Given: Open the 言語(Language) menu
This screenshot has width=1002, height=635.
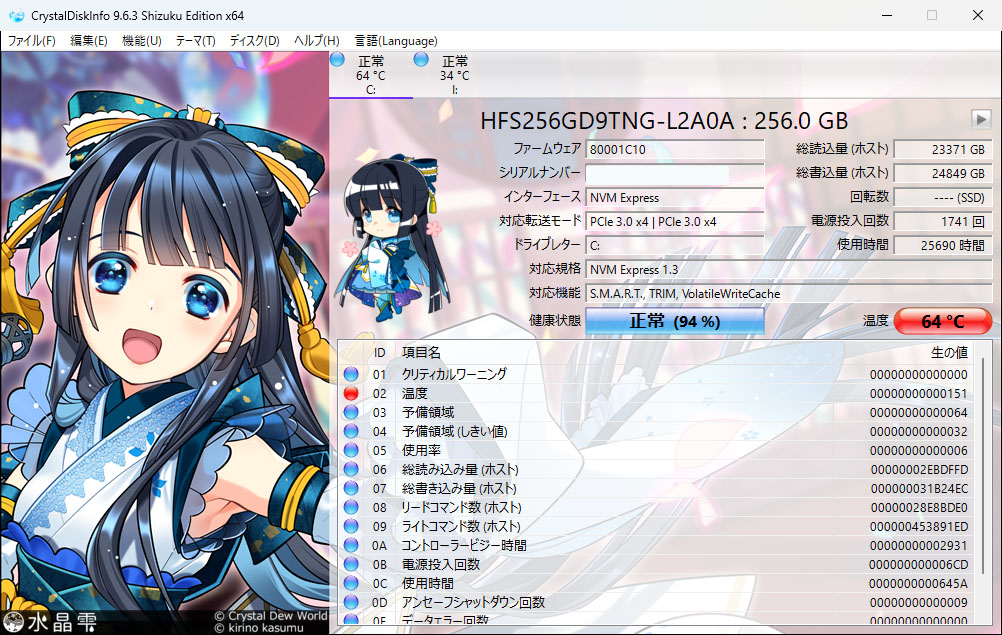Looking at the screenshot, I should coord(396,41).
